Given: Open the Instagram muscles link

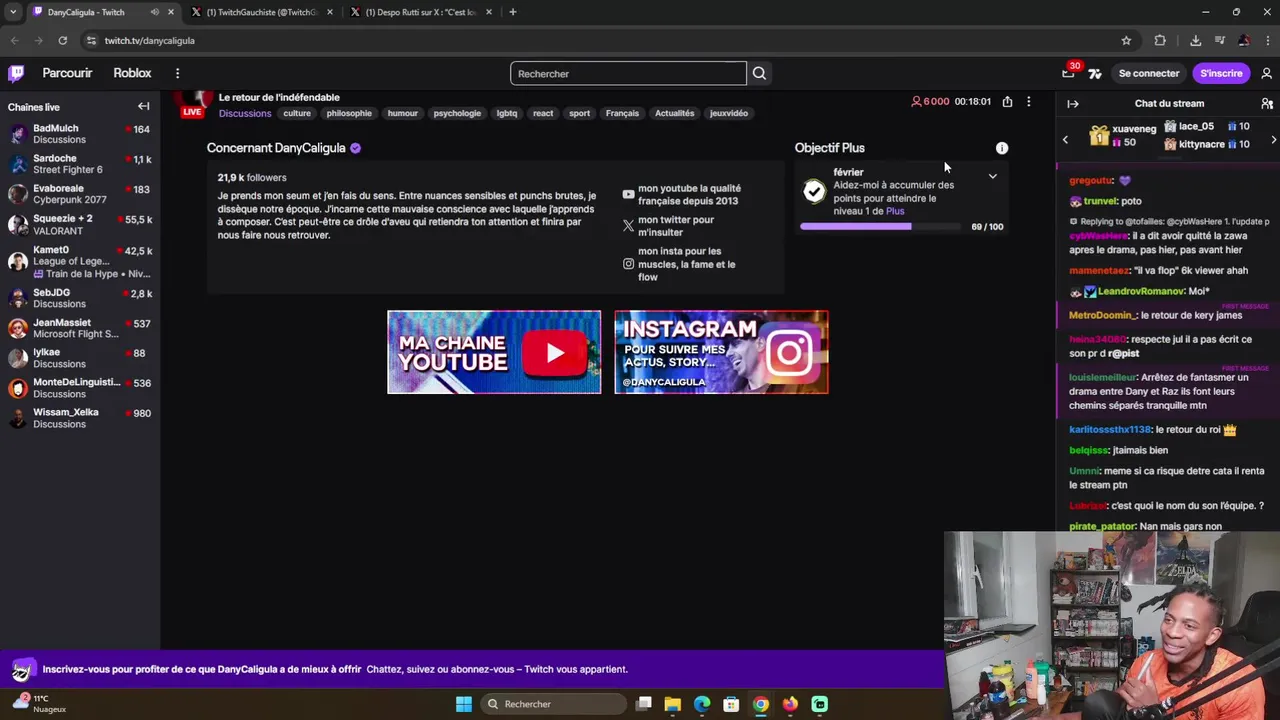Looking at the screenshot, I should coord(680,264).
